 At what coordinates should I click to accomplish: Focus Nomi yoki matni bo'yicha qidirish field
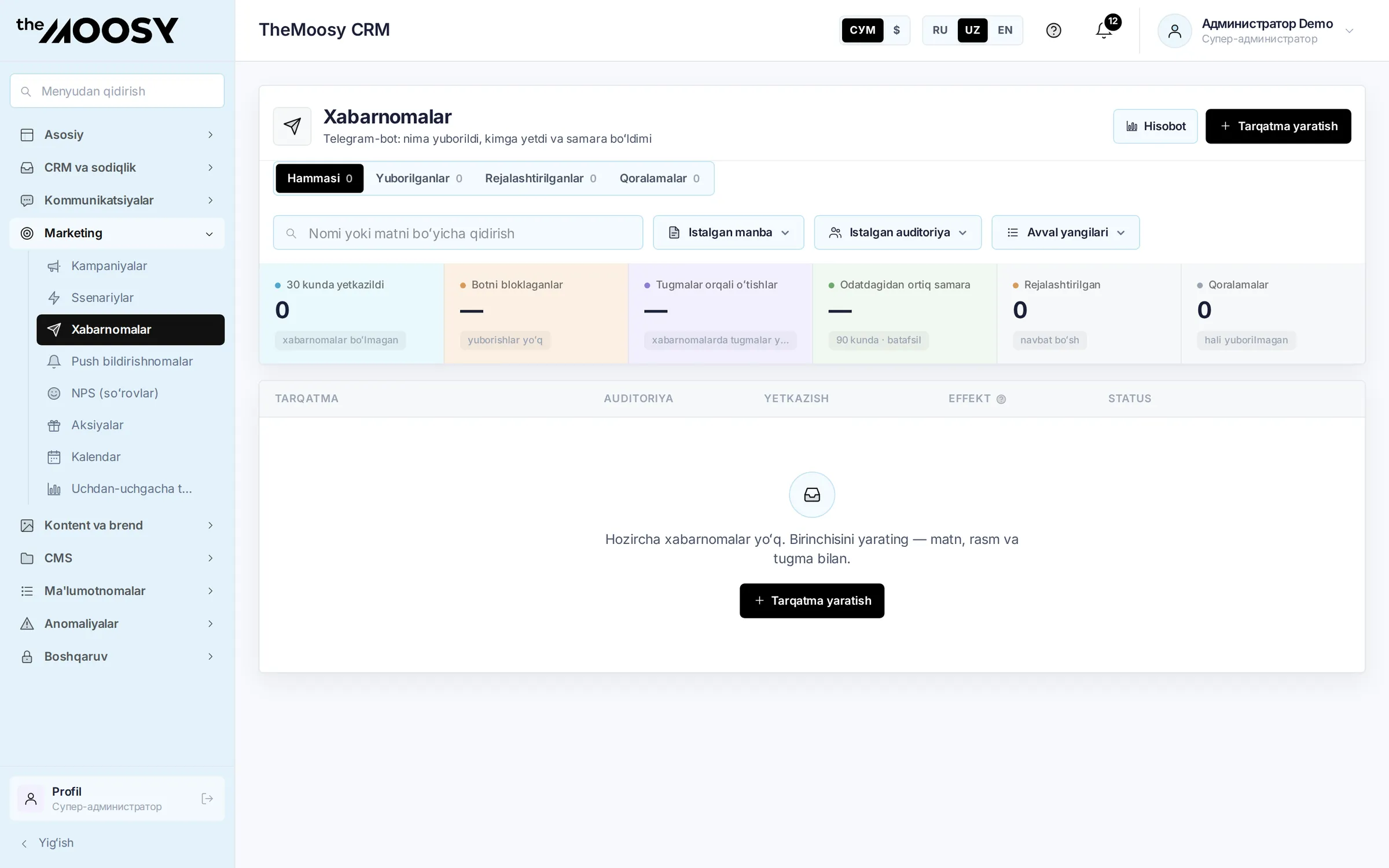(x=458, y=233)
